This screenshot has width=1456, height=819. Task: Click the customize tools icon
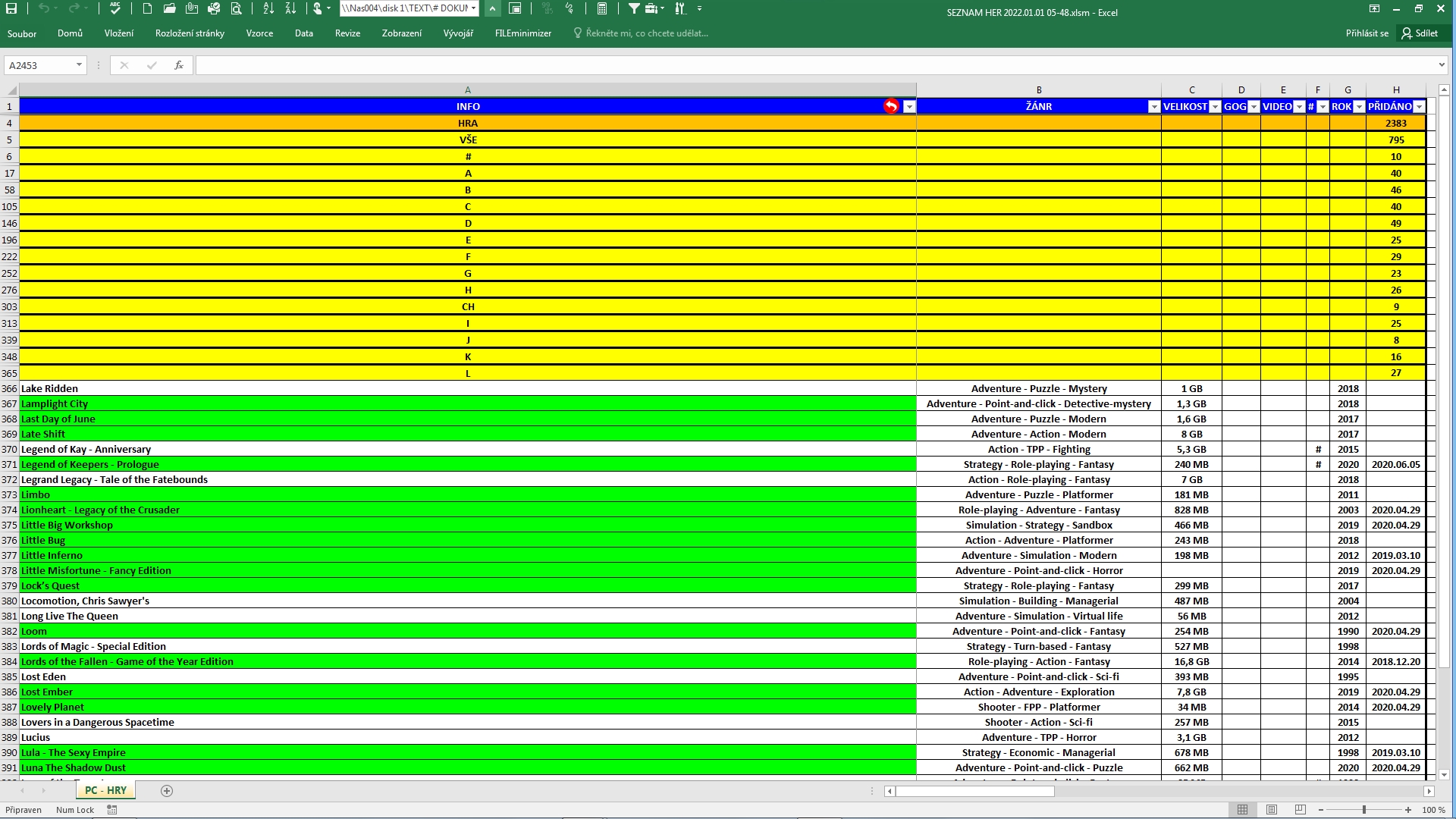[680, 9]
